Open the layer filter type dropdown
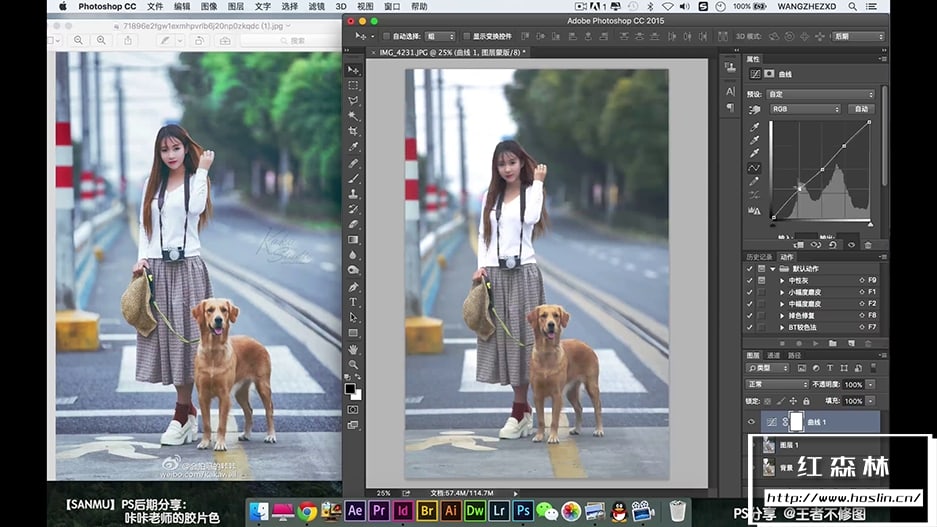This screenshot has width=937, height=527. point(767,368)
